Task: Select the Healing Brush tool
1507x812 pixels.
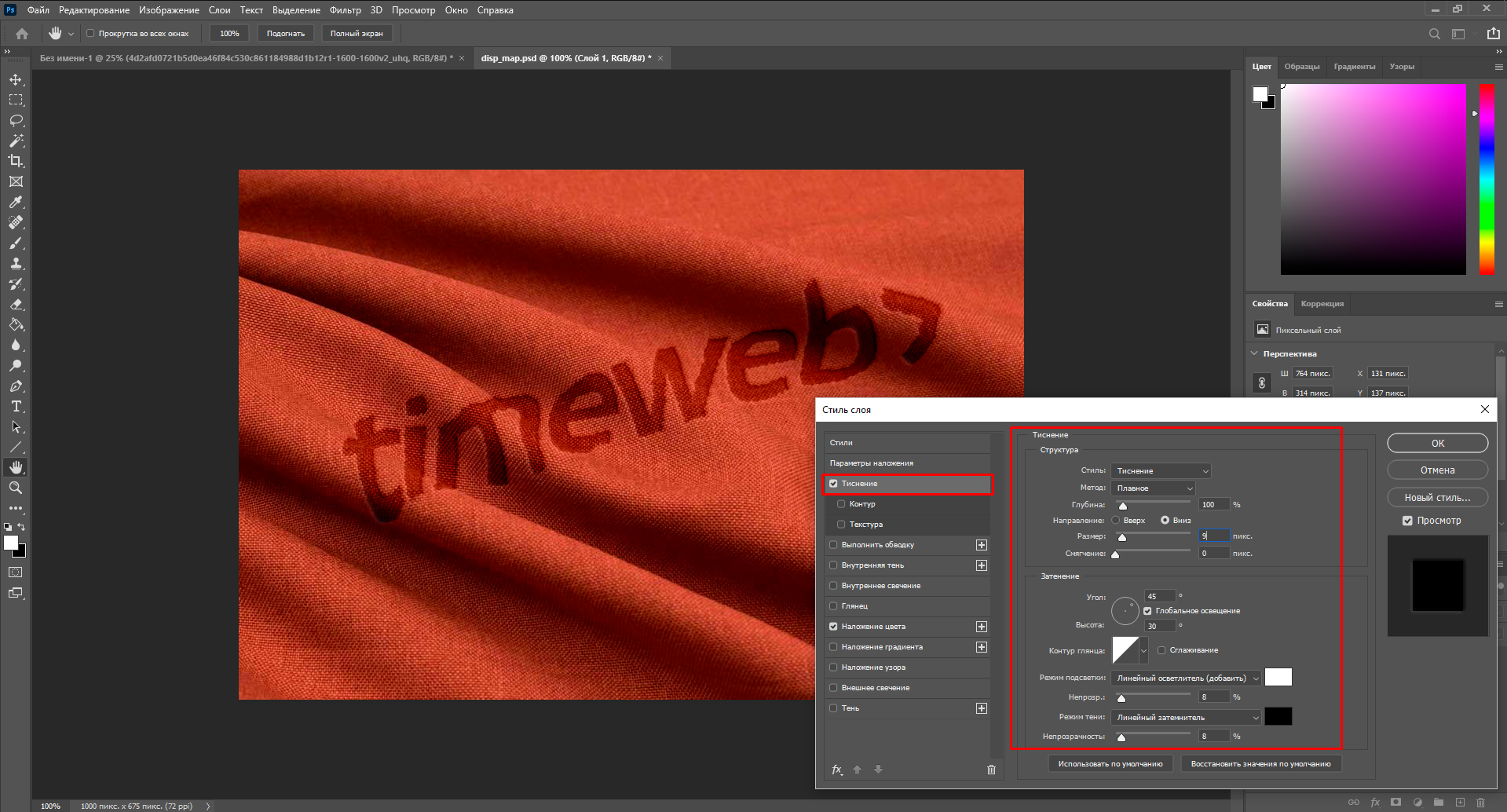Action: pos(16,222)
